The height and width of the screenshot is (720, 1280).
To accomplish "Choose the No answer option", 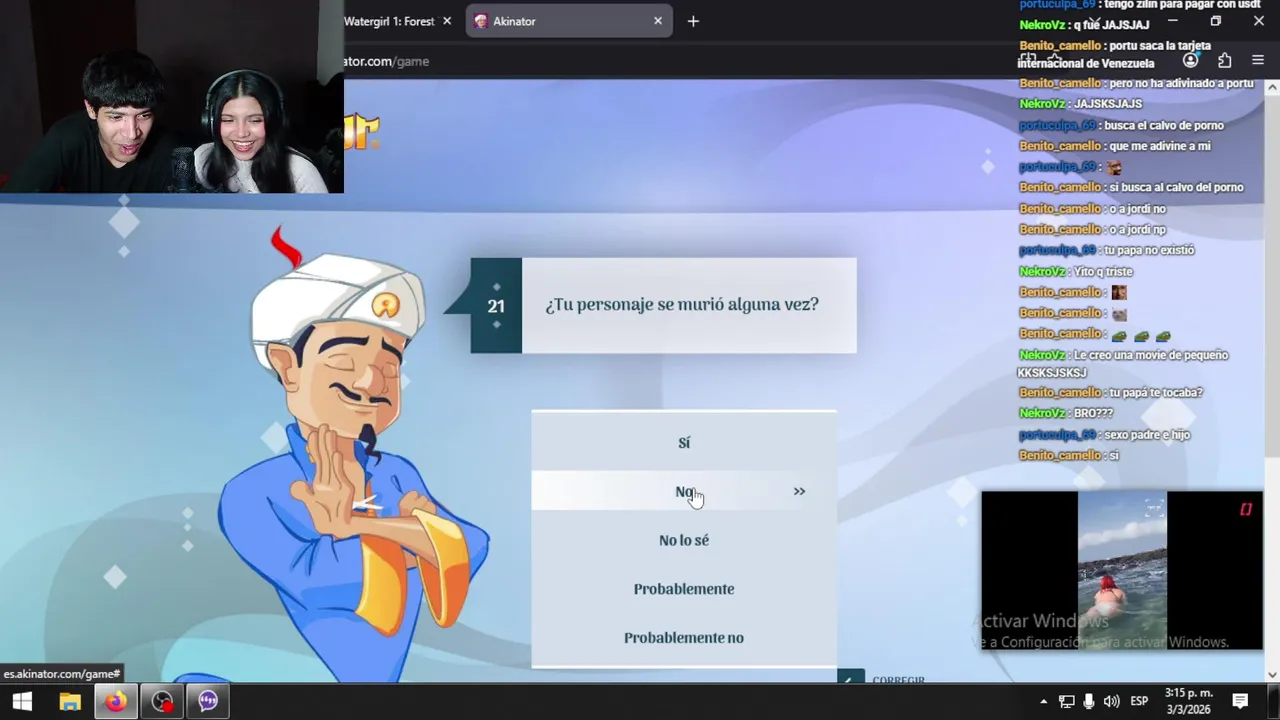I will click(x=684, y=491).
